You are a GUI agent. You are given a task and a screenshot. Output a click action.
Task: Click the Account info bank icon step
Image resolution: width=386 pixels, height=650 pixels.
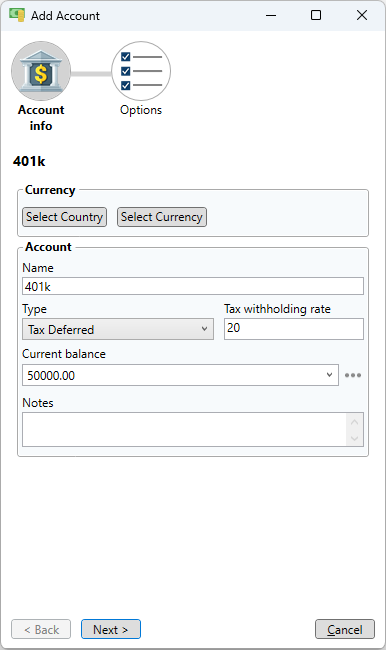tap(41, 71)
